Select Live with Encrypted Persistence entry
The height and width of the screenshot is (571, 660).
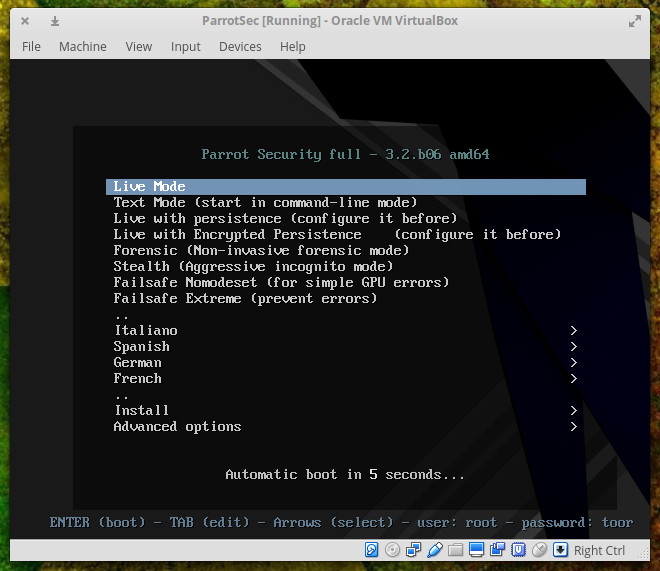coord(346,234)
